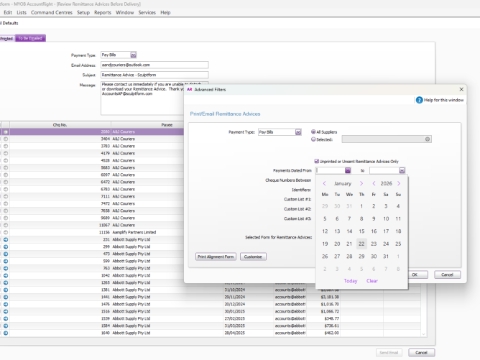Click the Clear link in calendar

tap(372, 281)
